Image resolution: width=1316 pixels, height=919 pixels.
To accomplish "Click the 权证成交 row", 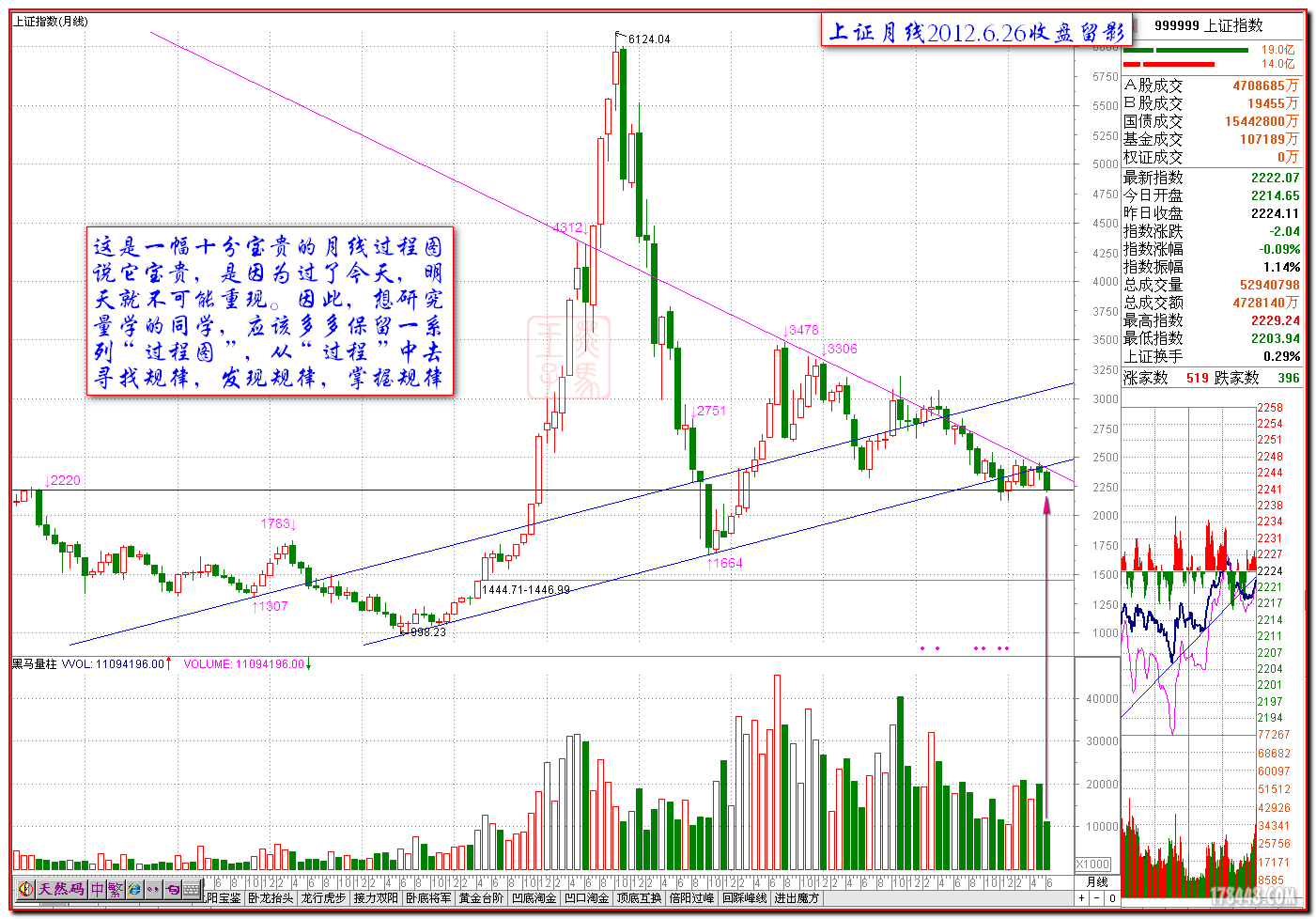I will (1212, 157).
